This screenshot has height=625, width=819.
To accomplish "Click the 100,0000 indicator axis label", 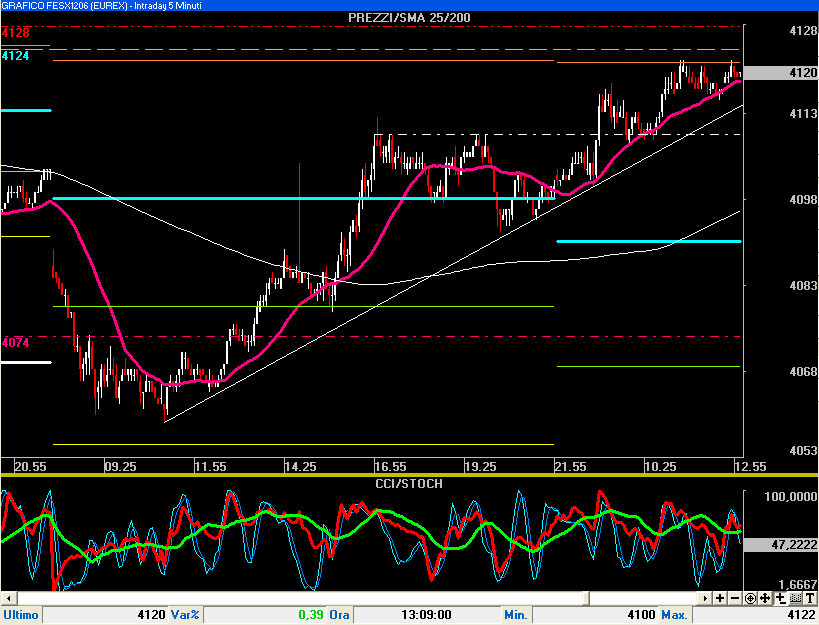I will click(x=791, y=496).
